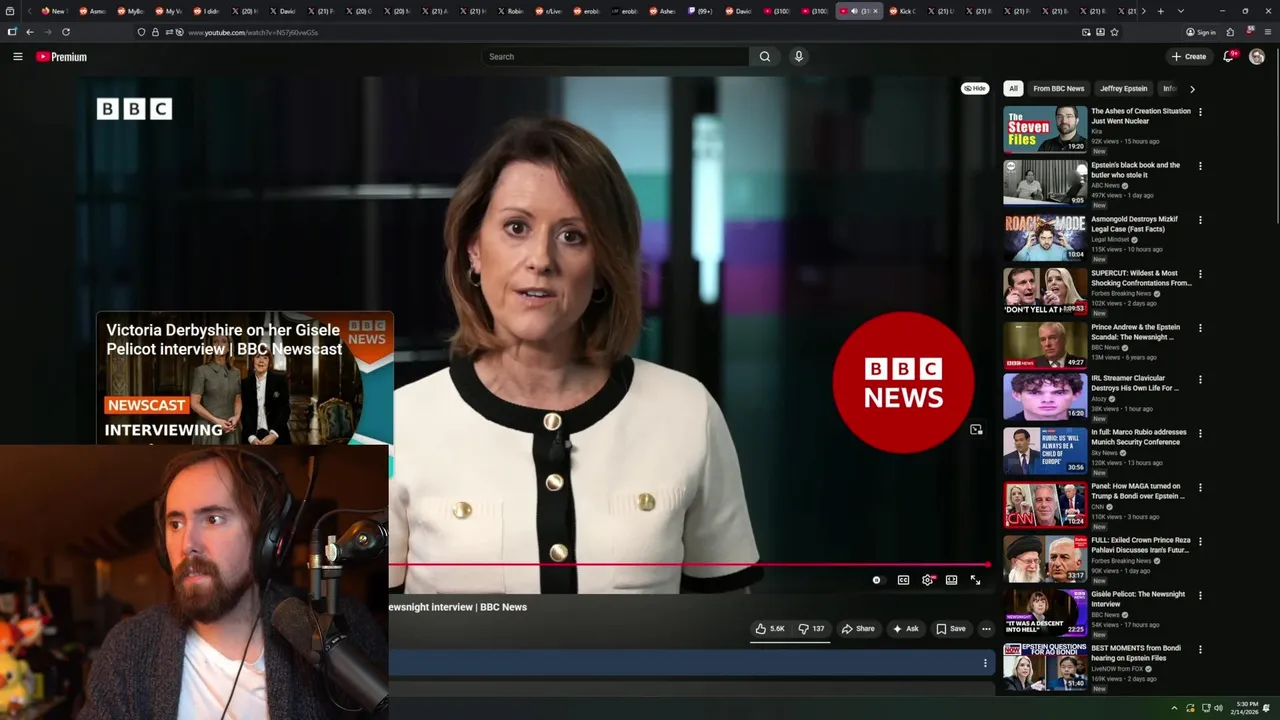
Task: Open YouTube notifications bell
Action: tap(1229, 57)
